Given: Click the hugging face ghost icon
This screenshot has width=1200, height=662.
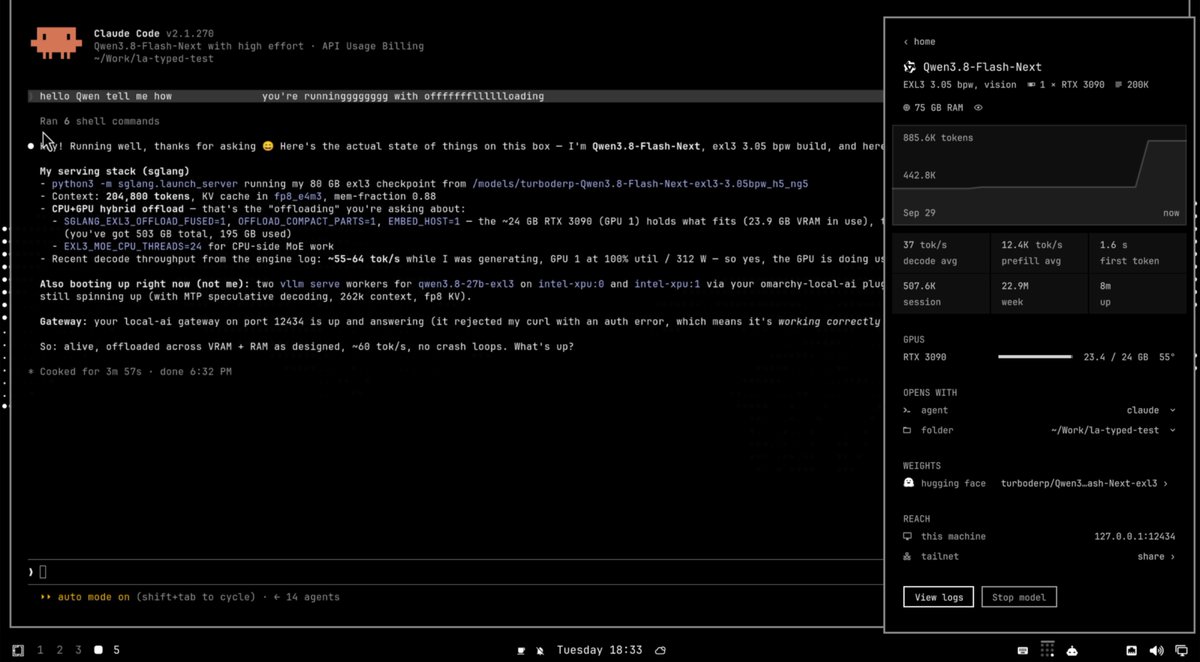Looking at the screenshot, I should coord(908,483).
